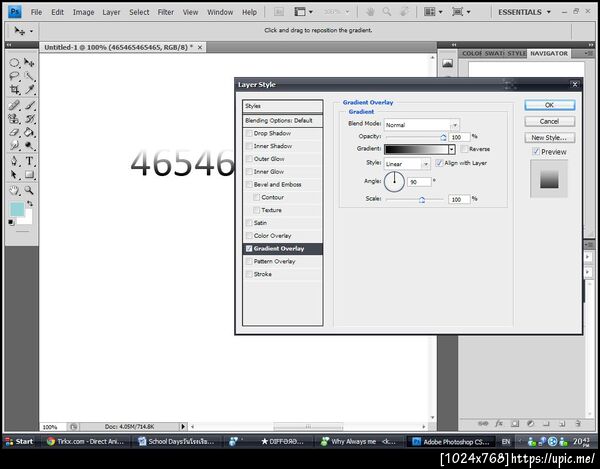Uncheck the Gradient Overlay checkbox
The height and width of the screenshot is (469, 600).
pos(249,249)
